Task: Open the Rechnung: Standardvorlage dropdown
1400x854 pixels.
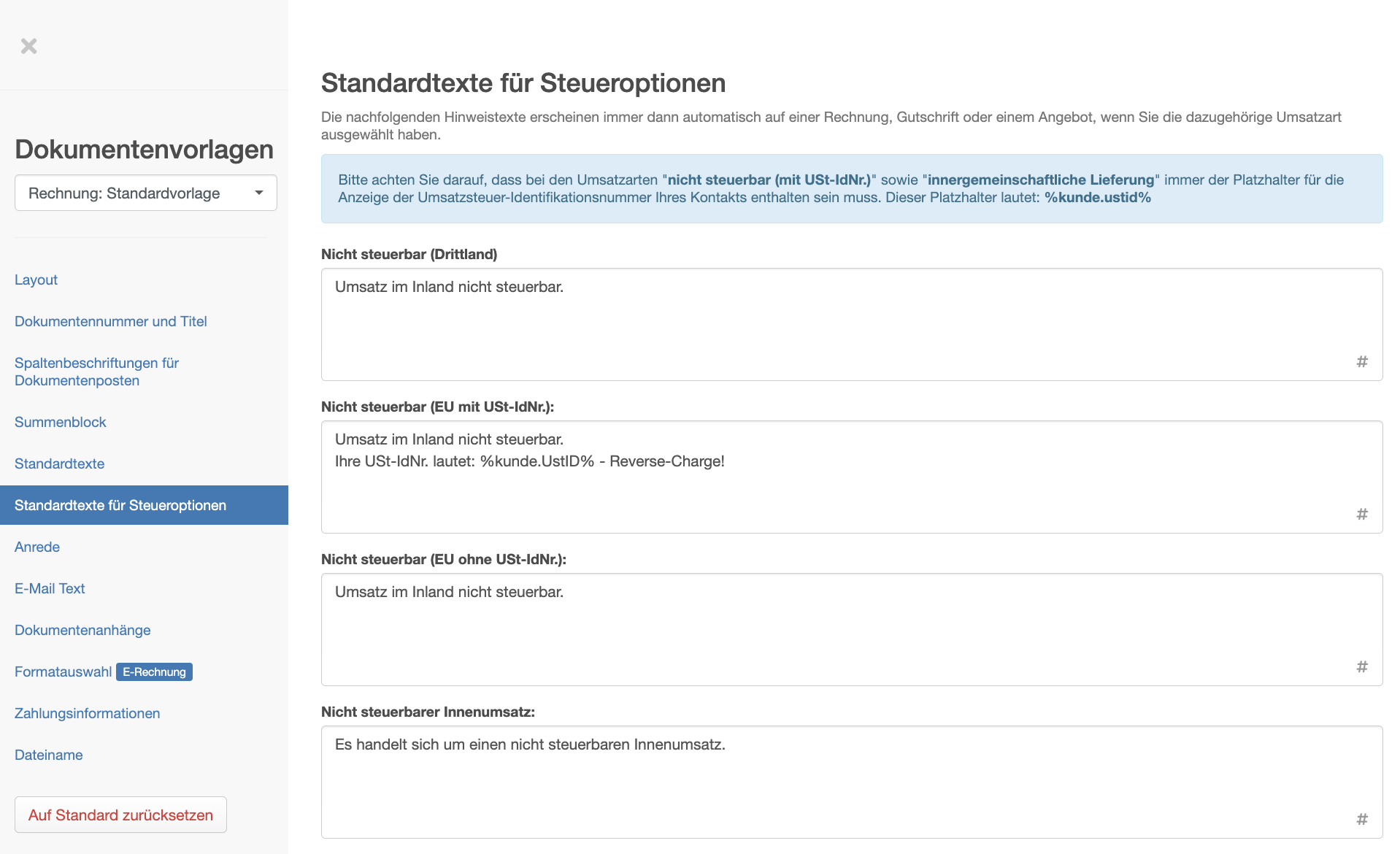Action: coord(146,193)
